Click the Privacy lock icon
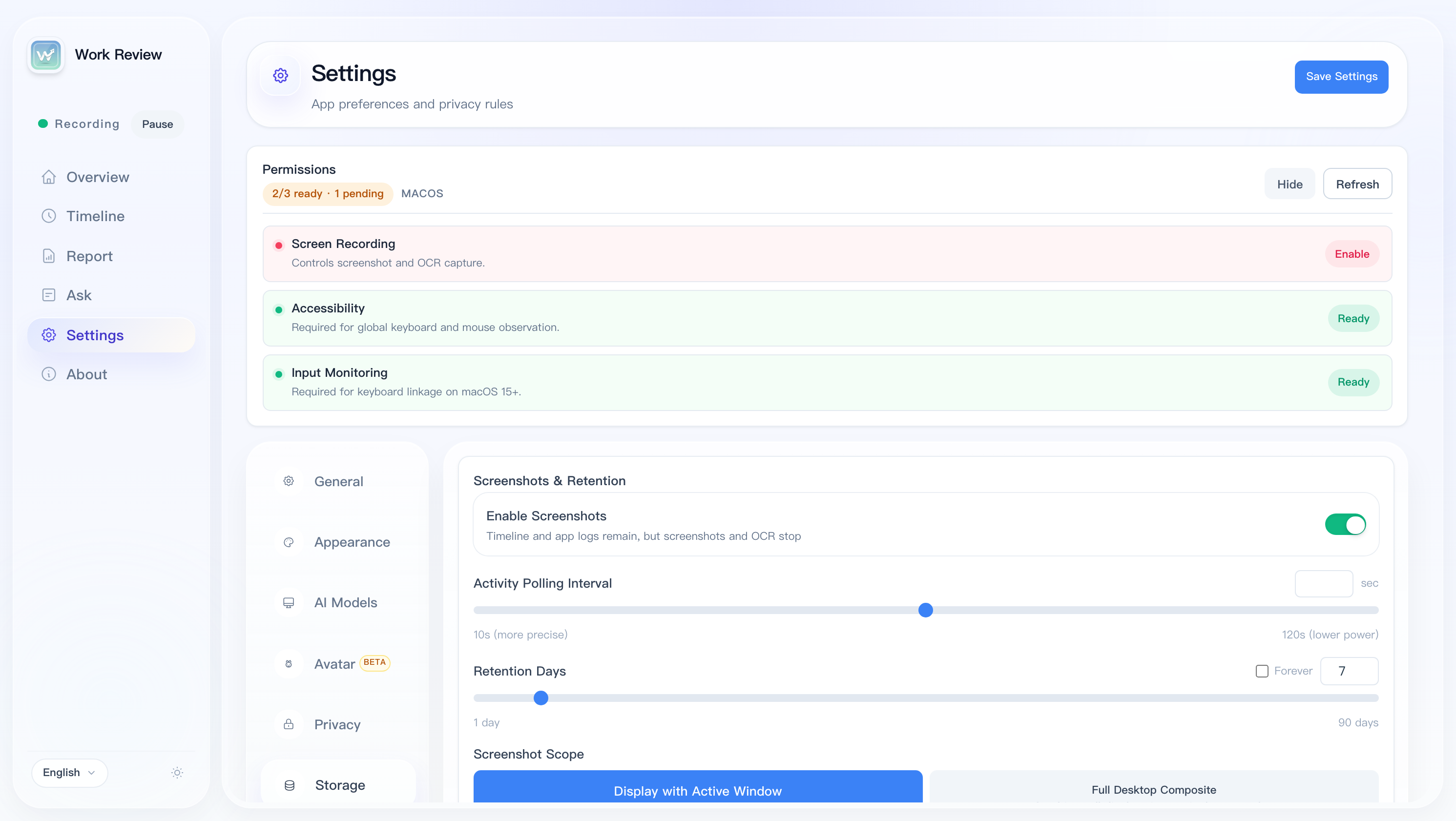Screen dimensions: 1456x821 coord(288,724)
